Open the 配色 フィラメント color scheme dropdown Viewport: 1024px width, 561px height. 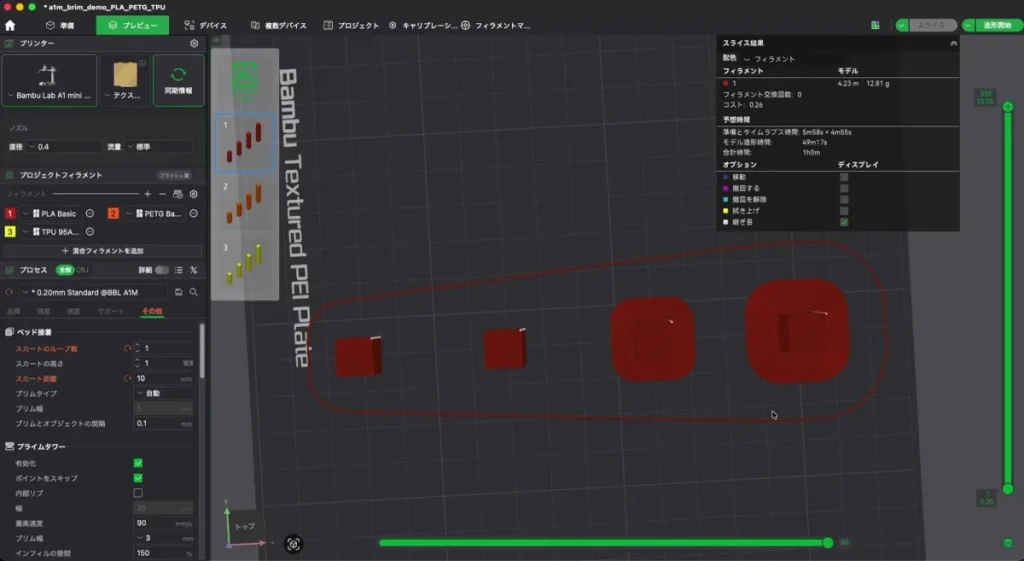coord(769,59)
